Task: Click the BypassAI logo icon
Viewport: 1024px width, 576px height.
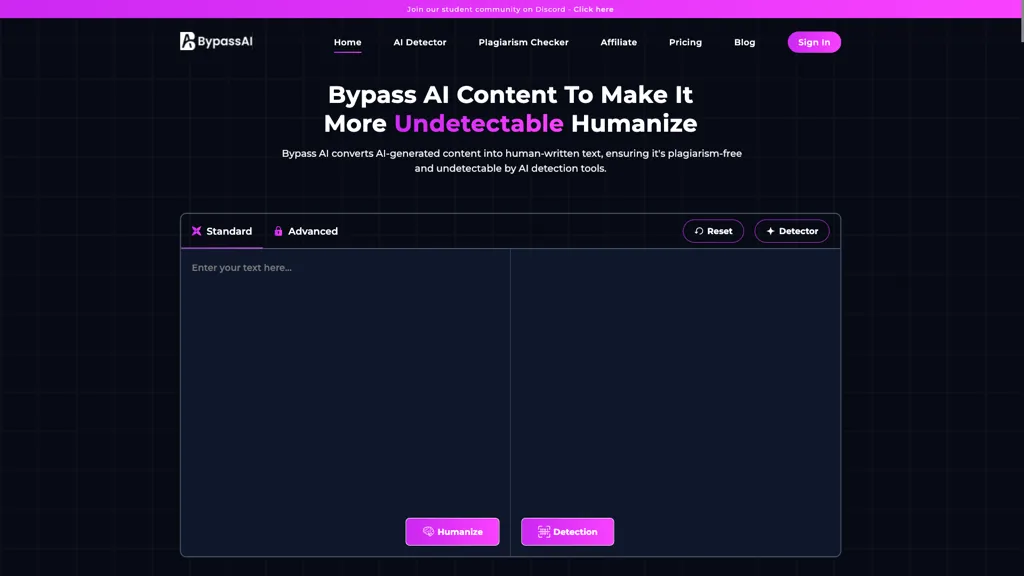Action: [x=186, y=41]
